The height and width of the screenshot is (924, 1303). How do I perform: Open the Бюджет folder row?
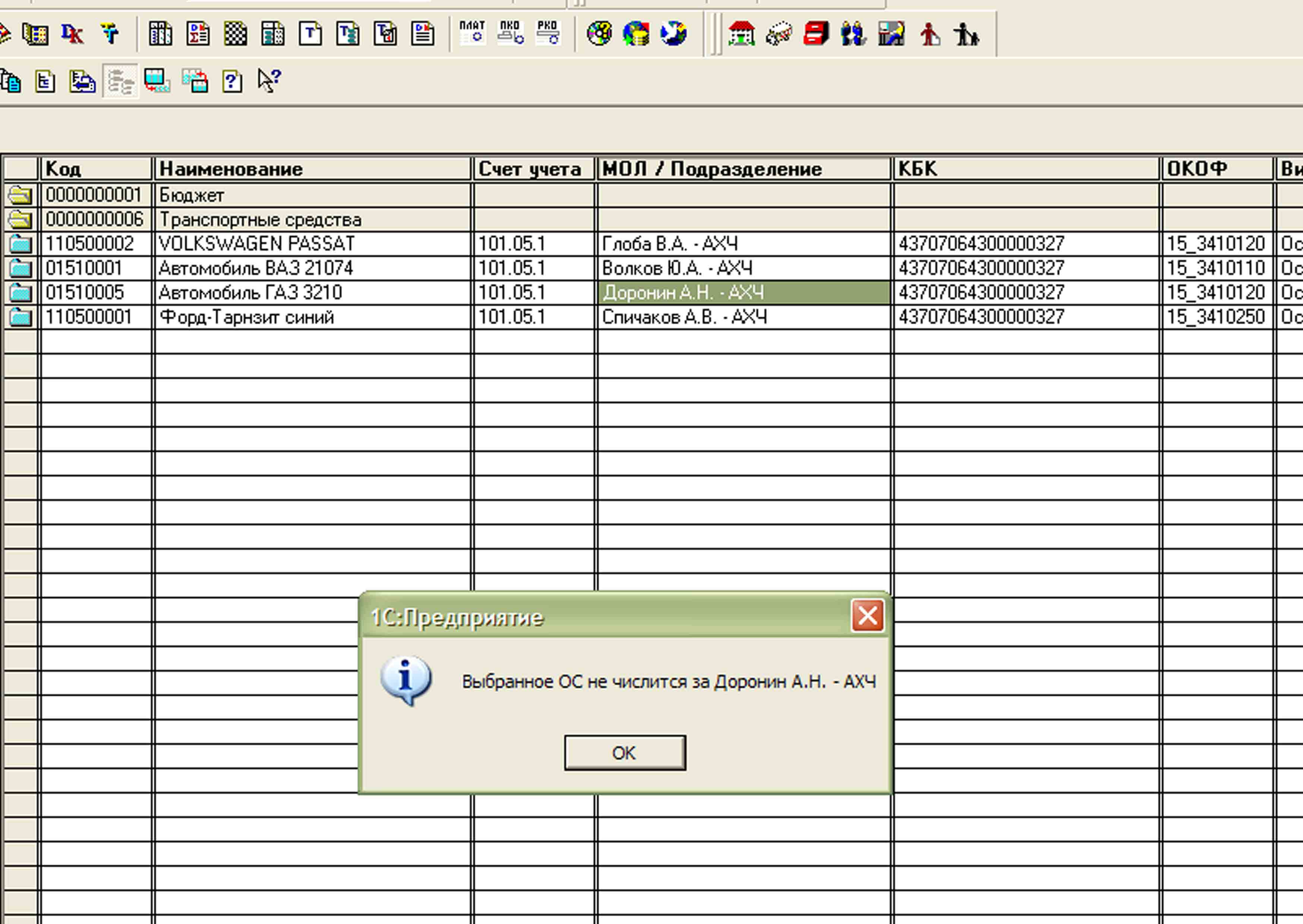click(191, 195)
